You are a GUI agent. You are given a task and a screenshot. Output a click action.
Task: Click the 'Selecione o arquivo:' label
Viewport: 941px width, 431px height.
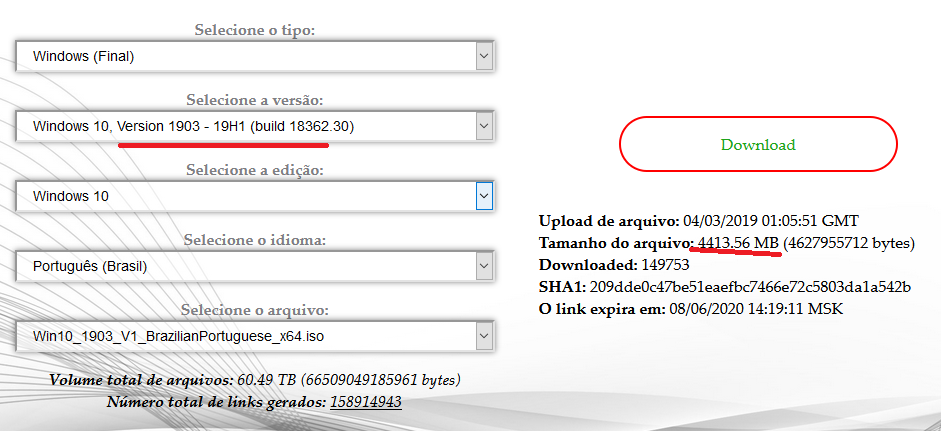[254, 310]
